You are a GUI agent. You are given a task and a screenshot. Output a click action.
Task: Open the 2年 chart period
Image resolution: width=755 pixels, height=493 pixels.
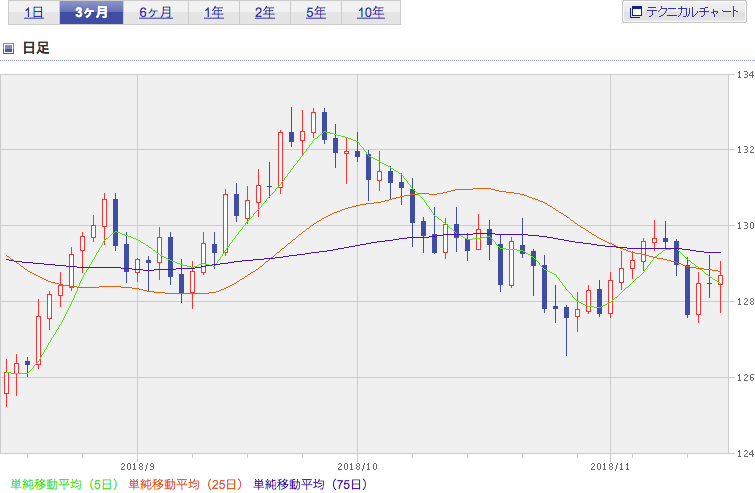point(265,13)
